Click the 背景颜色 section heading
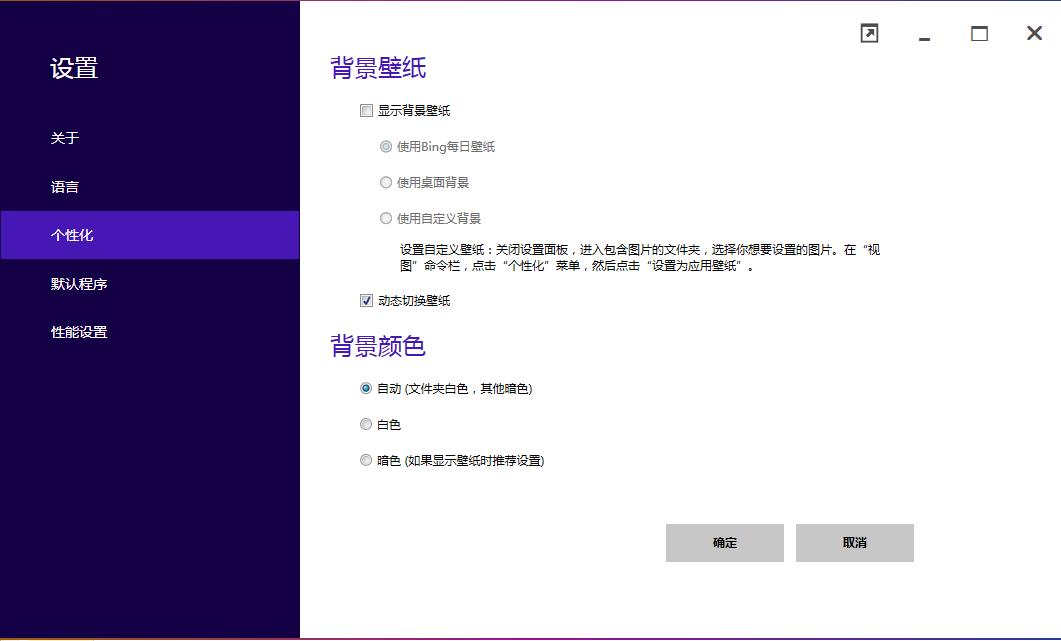Image resolution: width=1061 pixels, height=641 pixels. (x=378, y=347)
